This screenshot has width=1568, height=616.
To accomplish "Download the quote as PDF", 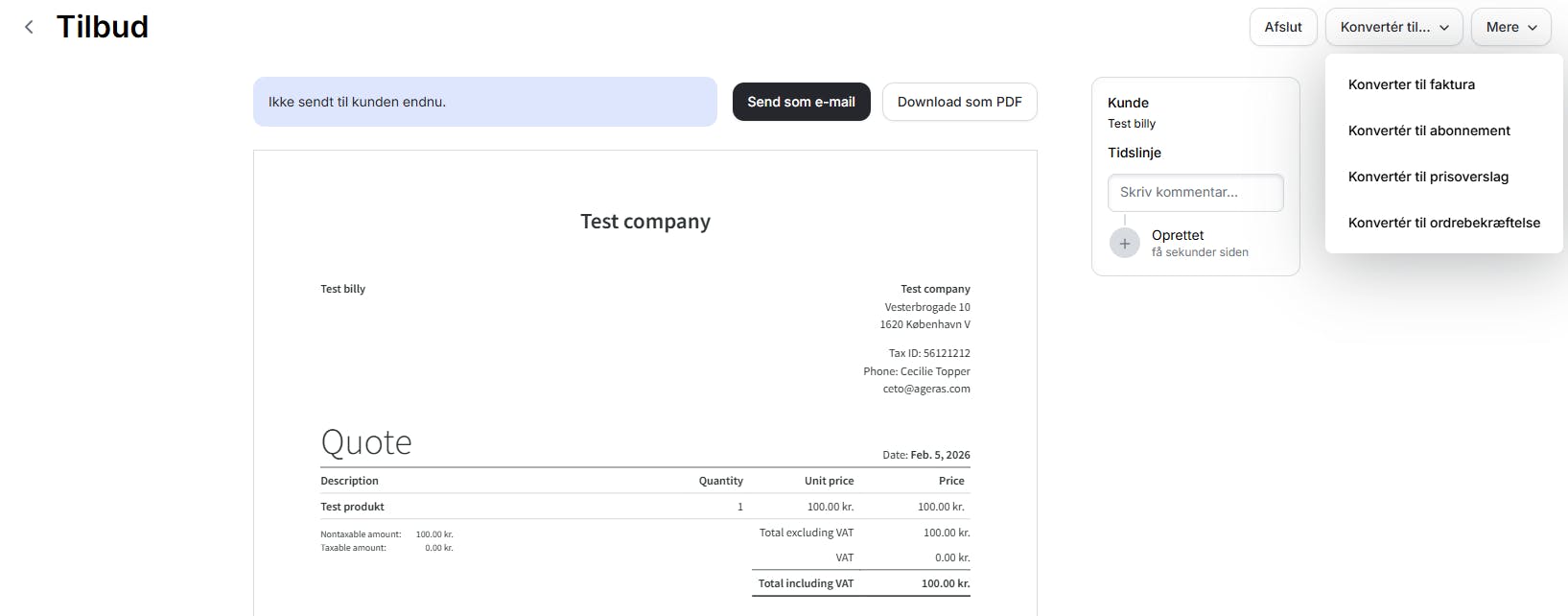I will [x=959, y=102].
